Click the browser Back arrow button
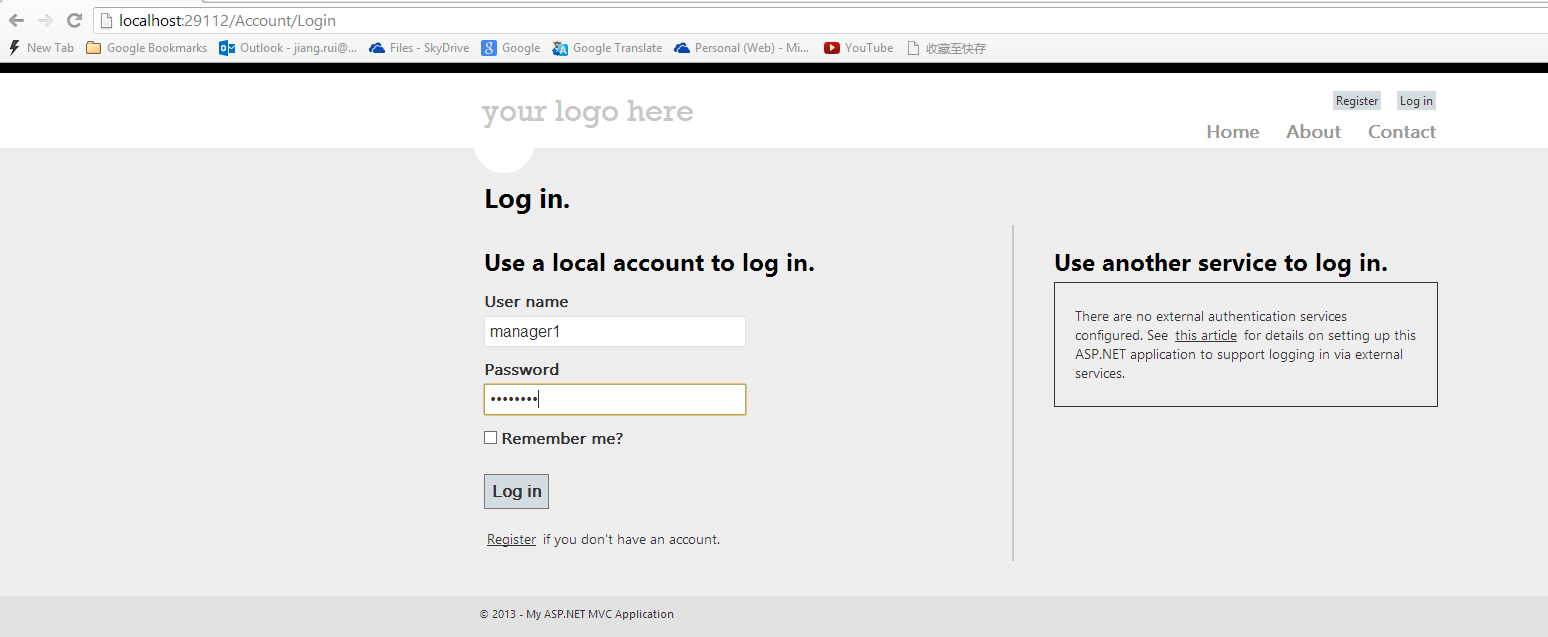 click(x=16, y=20)
